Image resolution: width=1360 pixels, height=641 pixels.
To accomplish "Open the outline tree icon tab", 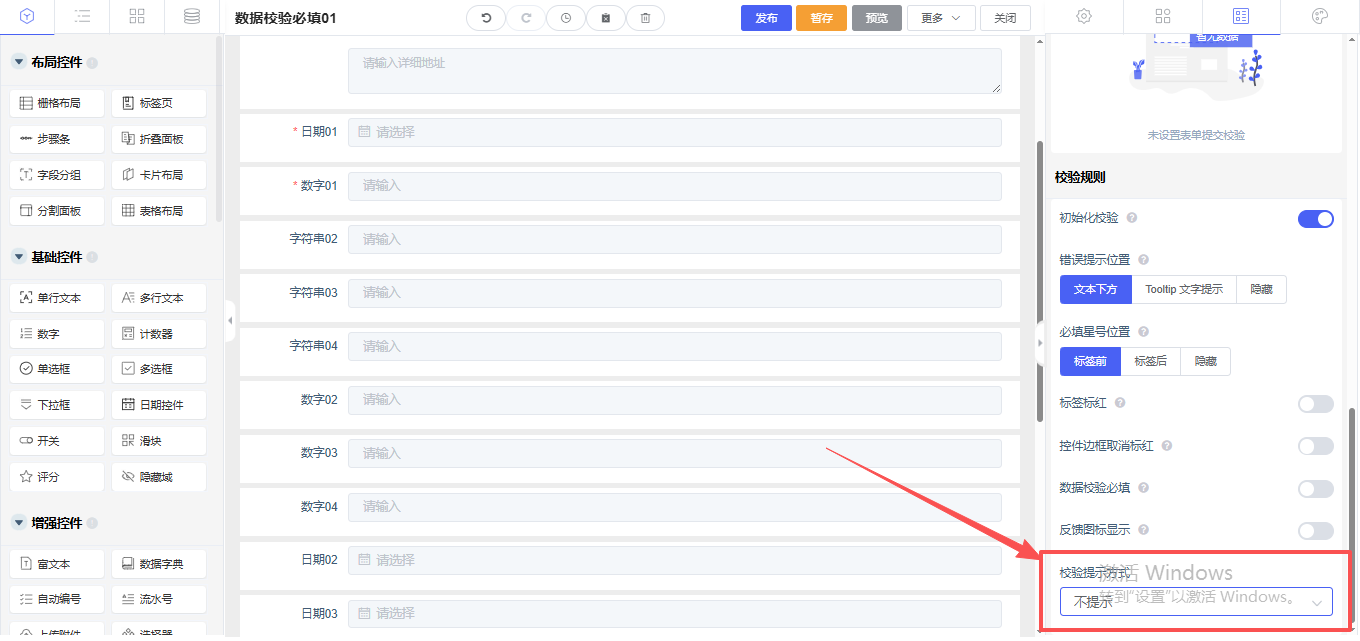I will pos(83,17).
